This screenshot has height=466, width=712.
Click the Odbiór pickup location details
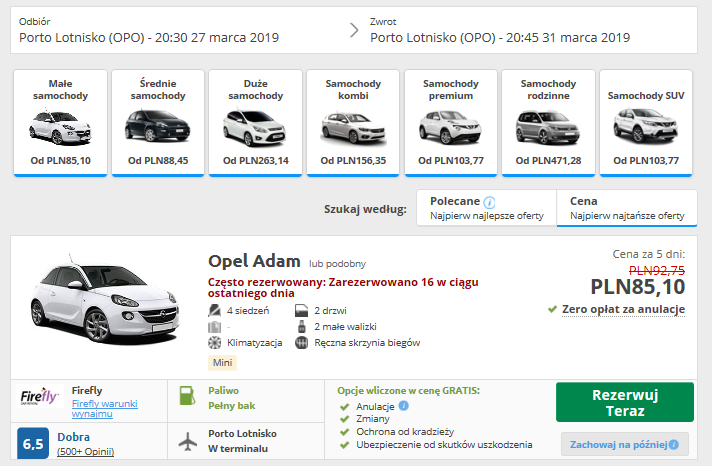click(149, 30)
